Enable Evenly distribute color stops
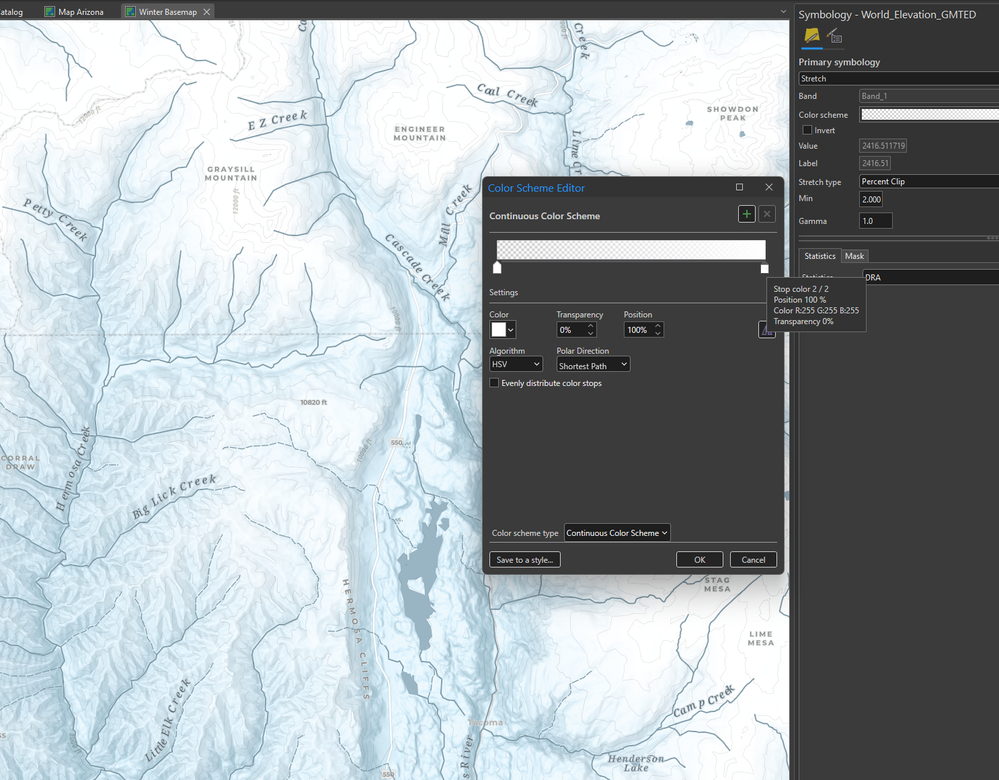The height and width of the screenshot is (780, 999). point(494,383)
